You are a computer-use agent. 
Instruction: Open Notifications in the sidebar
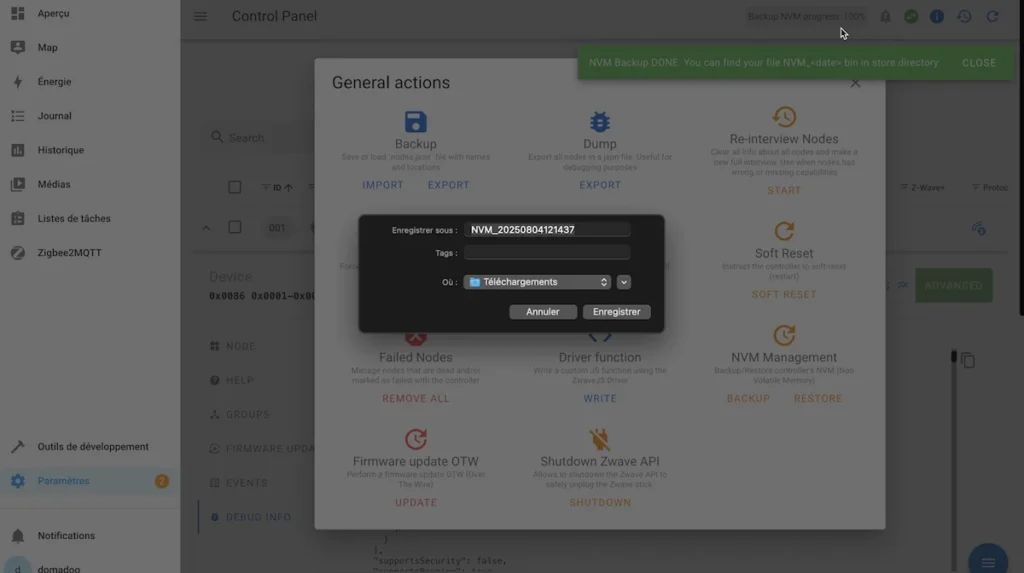(90, 536)
